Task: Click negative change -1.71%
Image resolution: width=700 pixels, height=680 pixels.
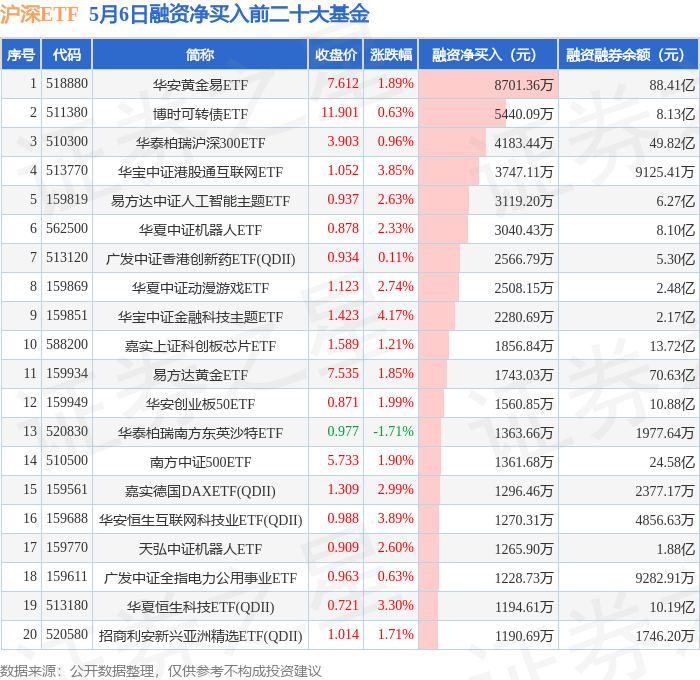Action: pos(393,431)
